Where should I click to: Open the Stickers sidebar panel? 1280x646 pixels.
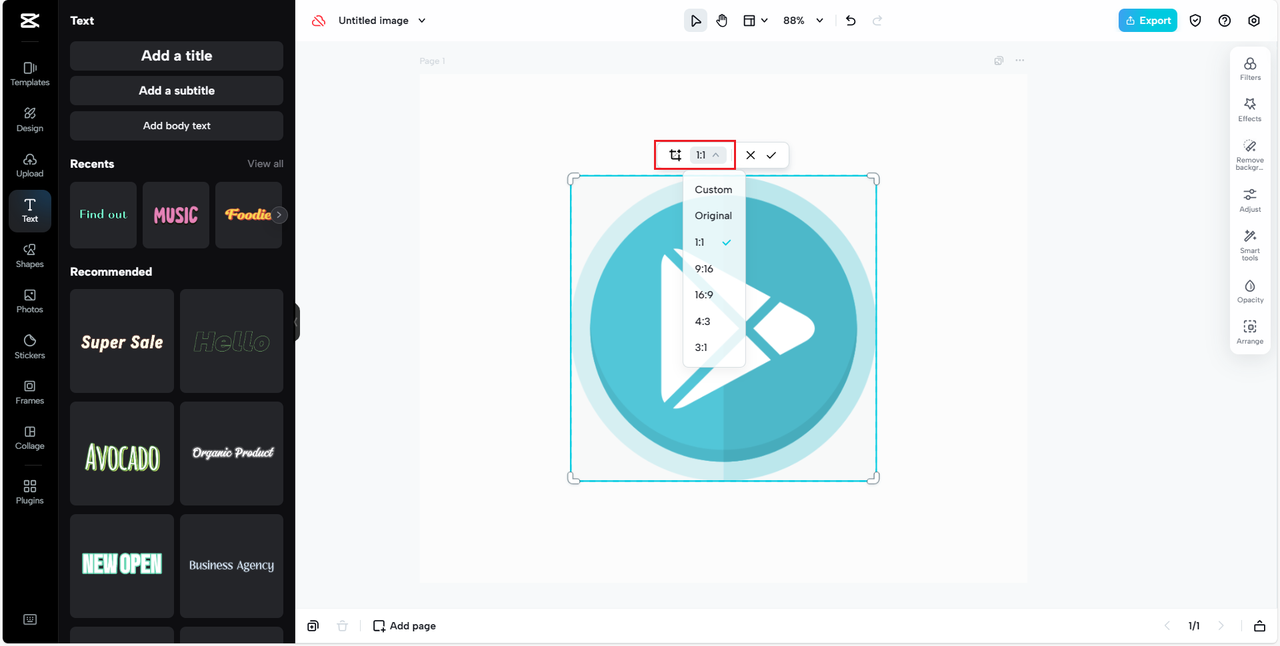tap(30, 347)
